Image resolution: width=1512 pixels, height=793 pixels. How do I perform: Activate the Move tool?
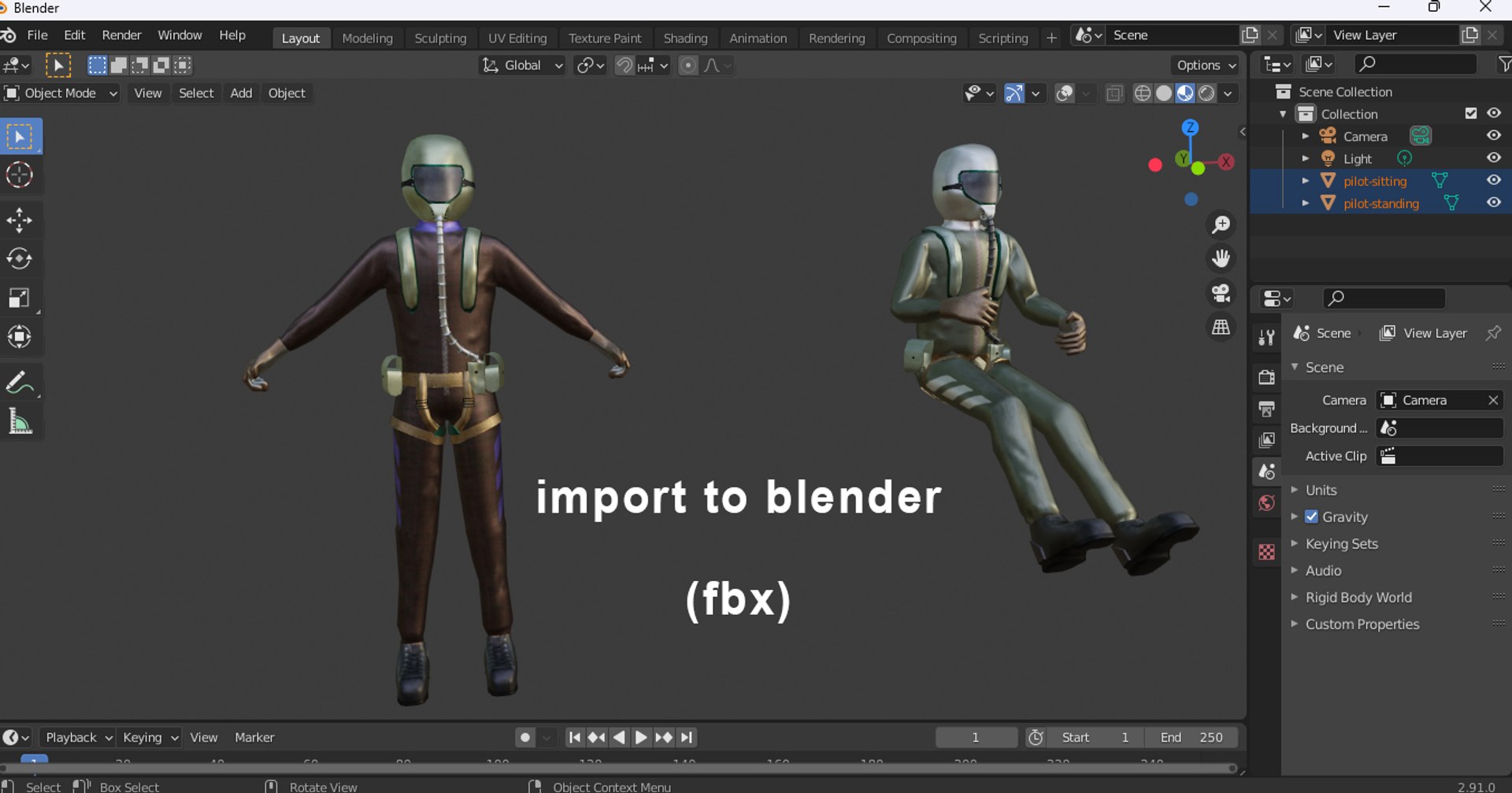click(20, 220)
